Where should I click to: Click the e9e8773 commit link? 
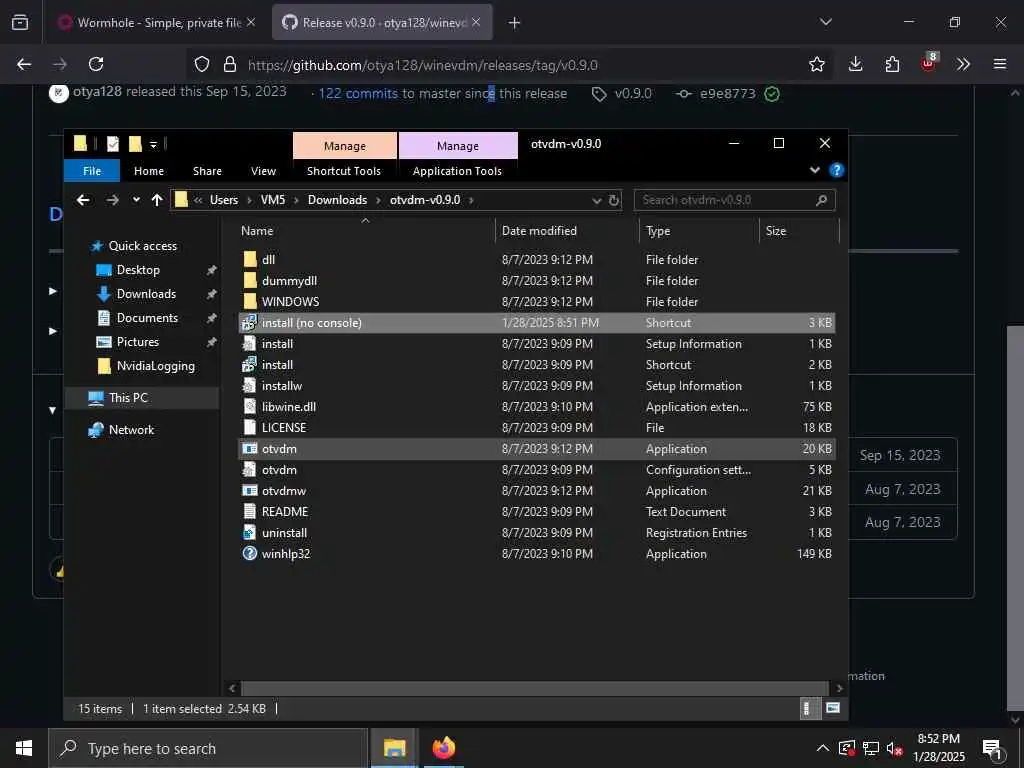pyautogui.click(x=728, y=93)
